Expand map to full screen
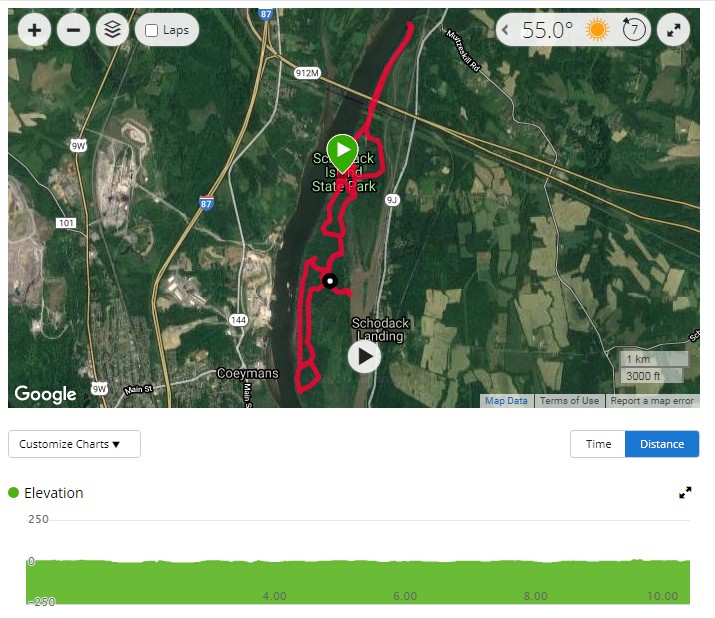The image size is (715, 618). pos(674,30)
